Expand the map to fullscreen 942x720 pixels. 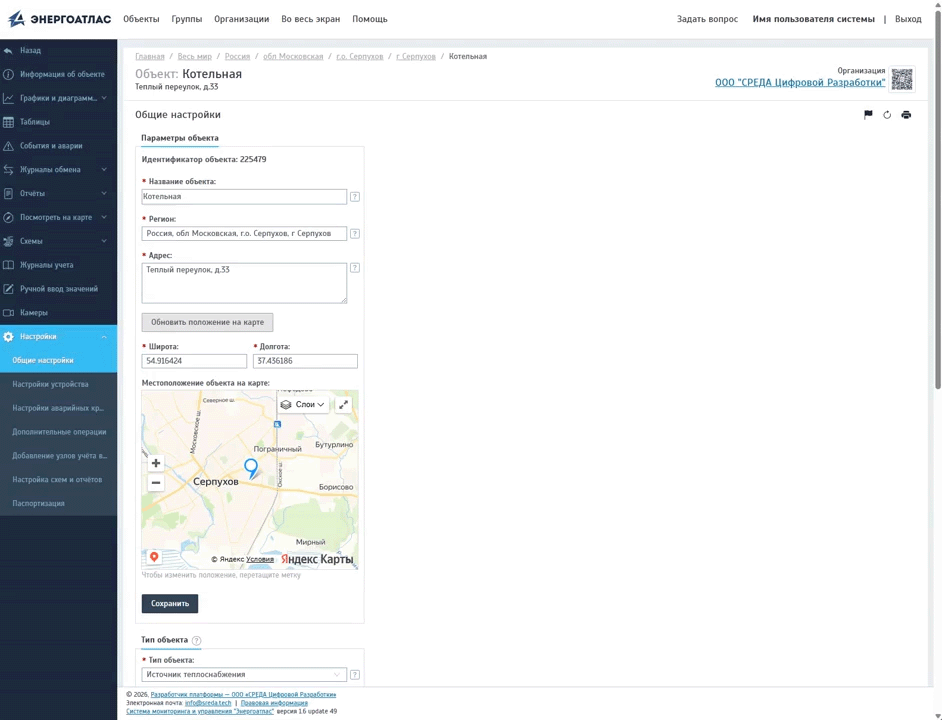point(343,404)
